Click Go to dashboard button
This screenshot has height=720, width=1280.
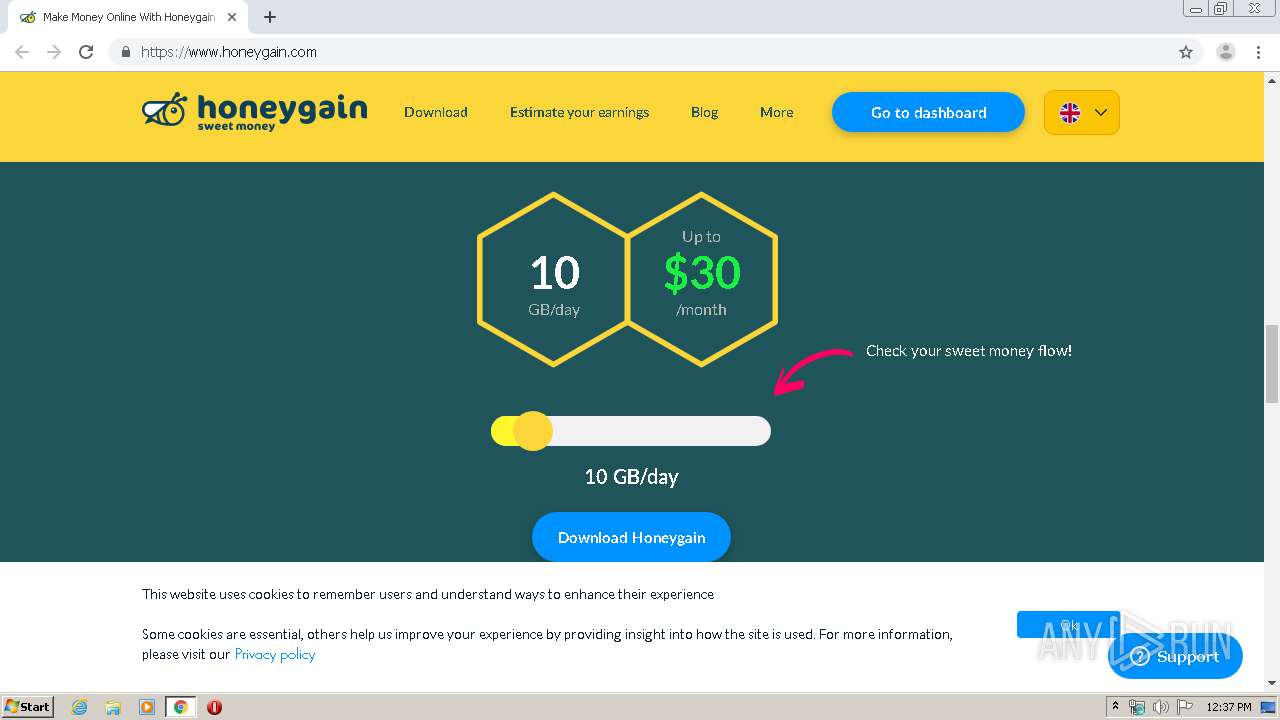point(928,112)
